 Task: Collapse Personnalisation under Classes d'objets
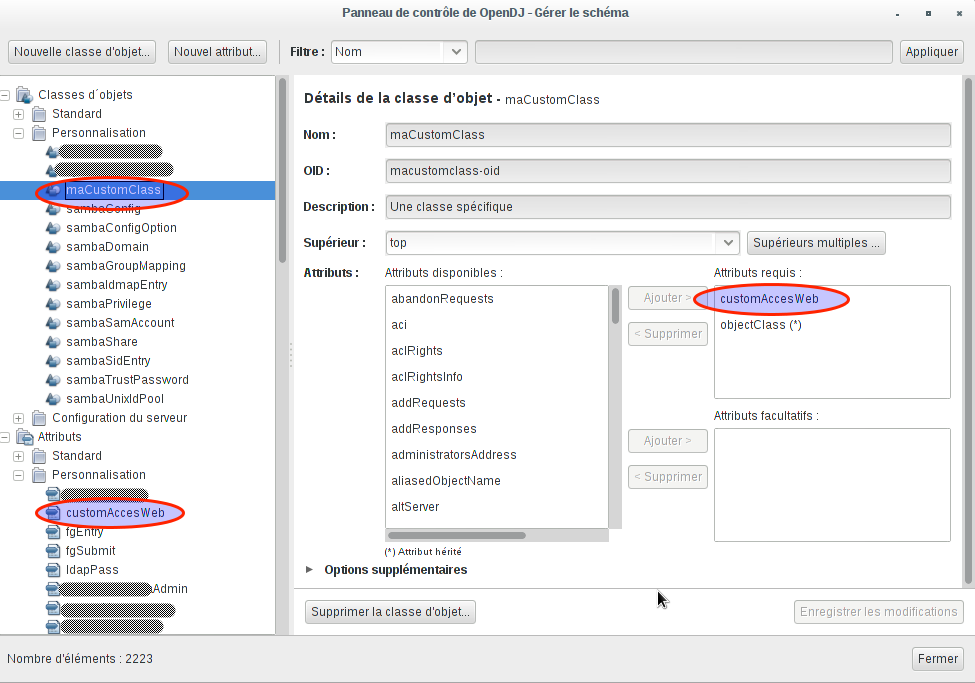pos(19,133)
